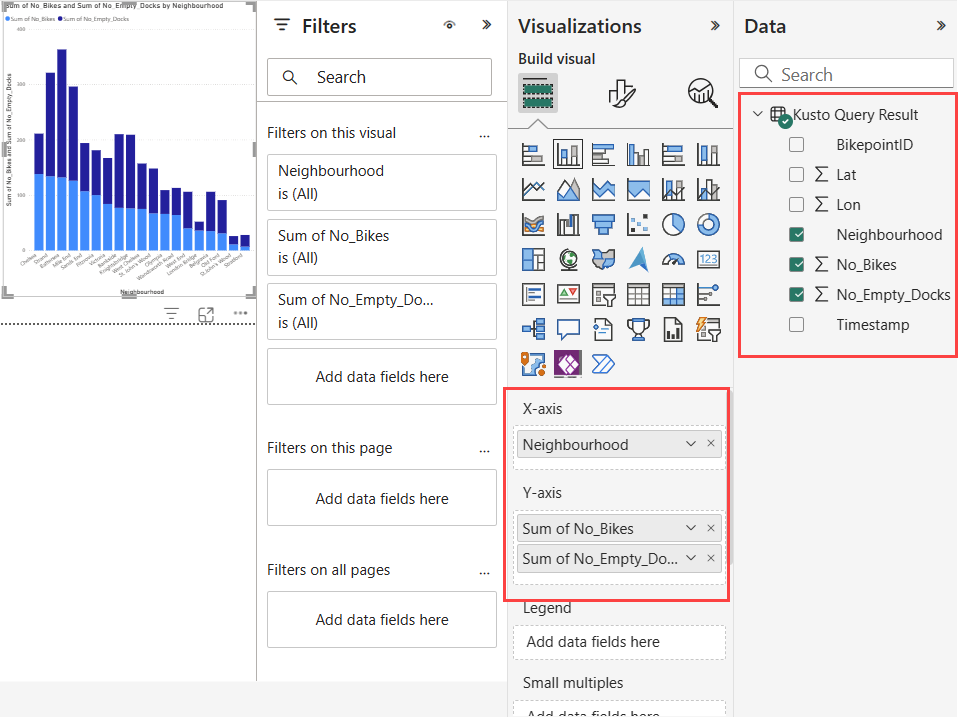Pick the 100% stacked column chart visual

[x=708, y=155]
